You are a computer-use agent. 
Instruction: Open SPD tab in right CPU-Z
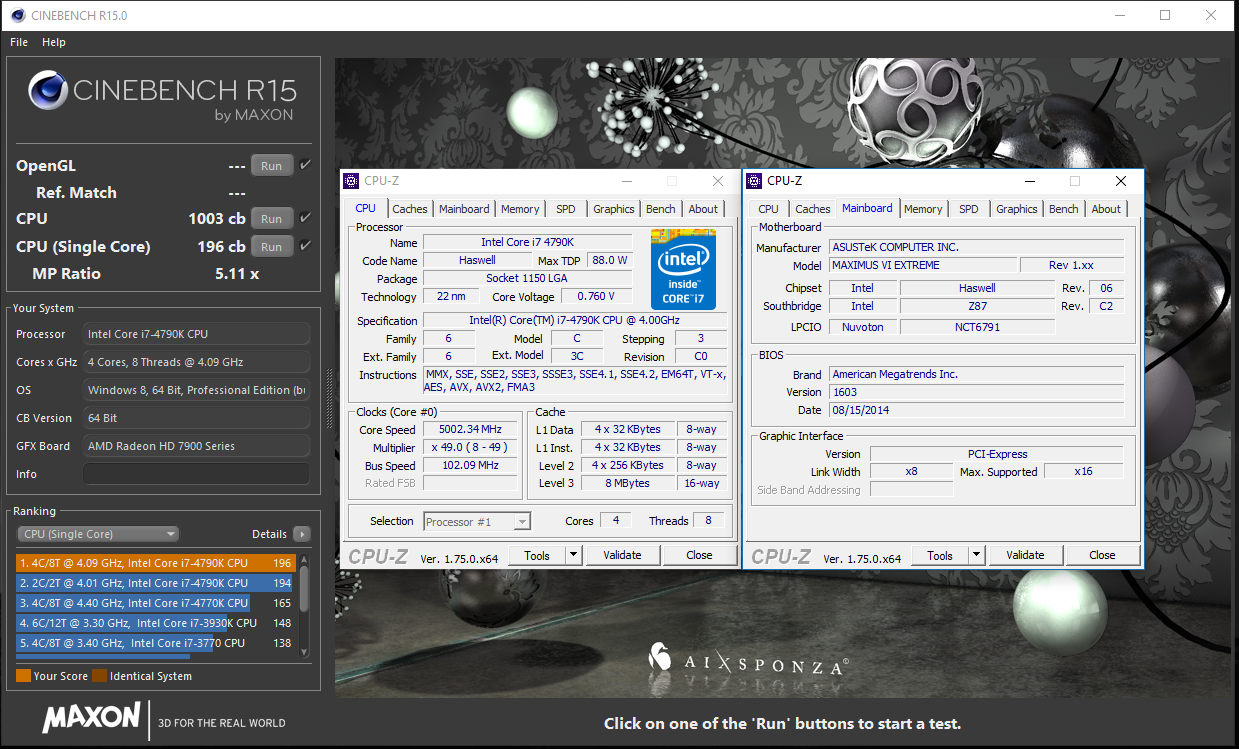969,209
